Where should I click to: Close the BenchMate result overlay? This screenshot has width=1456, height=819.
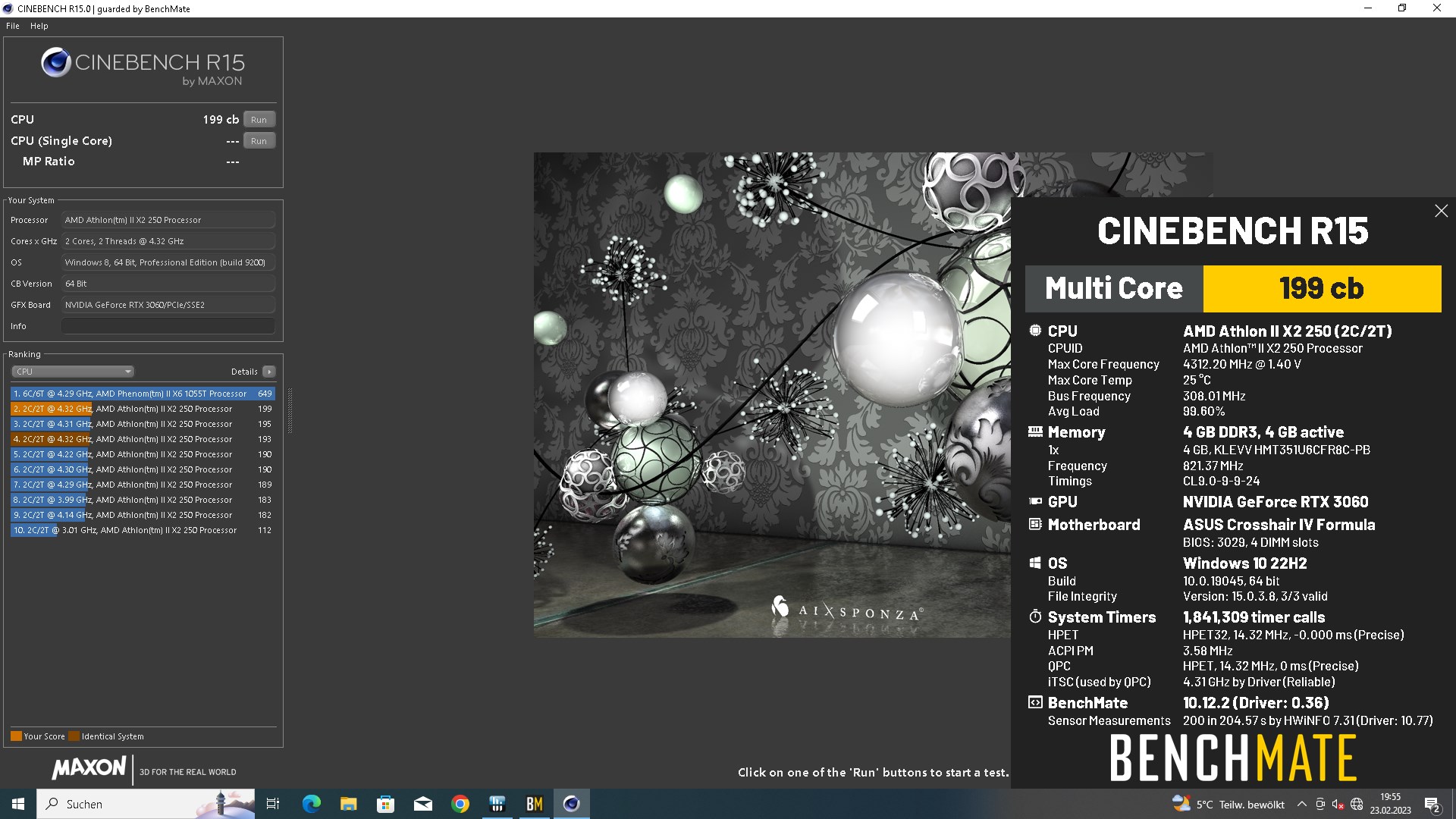[1441, 211]
